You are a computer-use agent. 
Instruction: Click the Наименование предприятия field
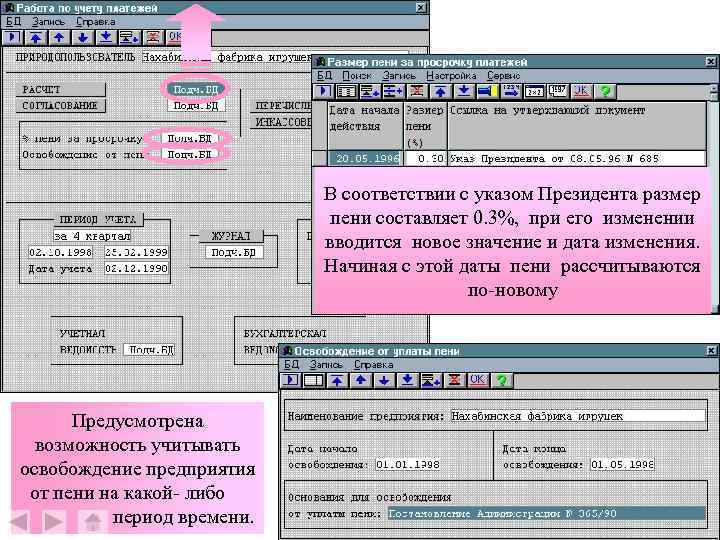click(x=578, y=416)
